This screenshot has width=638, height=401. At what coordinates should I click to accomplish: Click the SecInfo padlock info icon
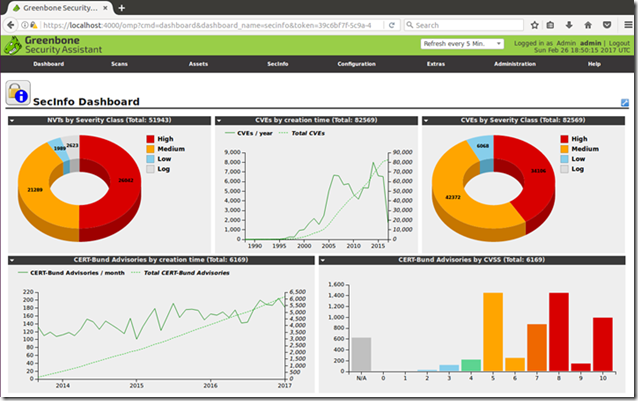(18, 93)
